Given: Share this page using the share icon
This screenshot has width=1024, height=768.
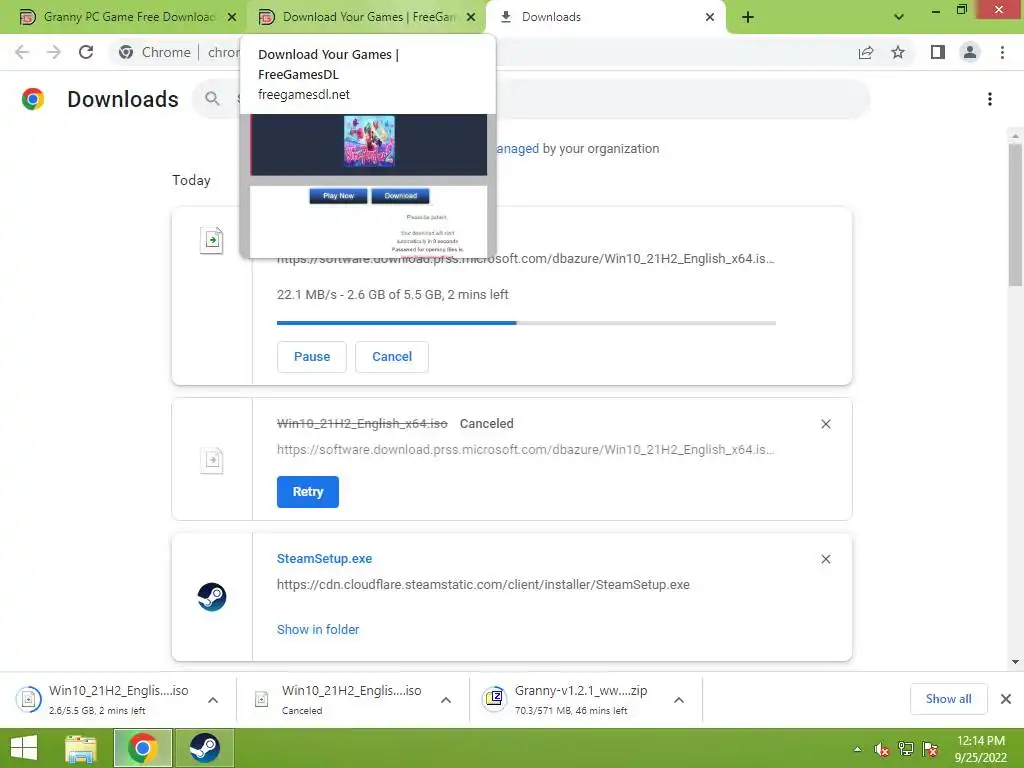Looking at the screenshot, I should coord(866,52).
